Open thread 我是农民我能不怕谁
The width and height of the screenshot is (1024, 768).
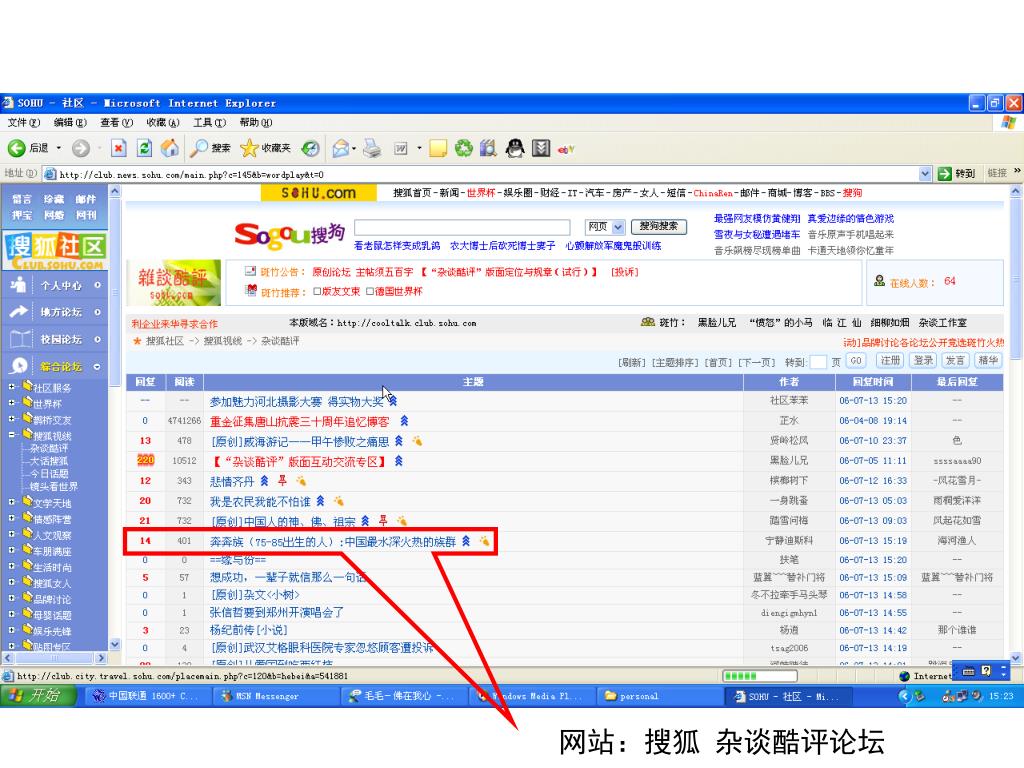tap(260, 502)
